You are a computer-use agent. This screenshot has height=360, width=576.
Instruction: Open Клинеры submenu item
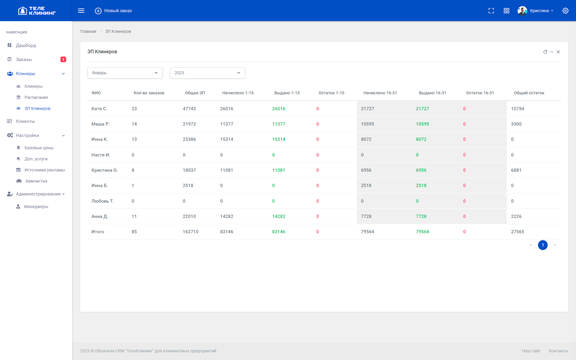point(33,86)
